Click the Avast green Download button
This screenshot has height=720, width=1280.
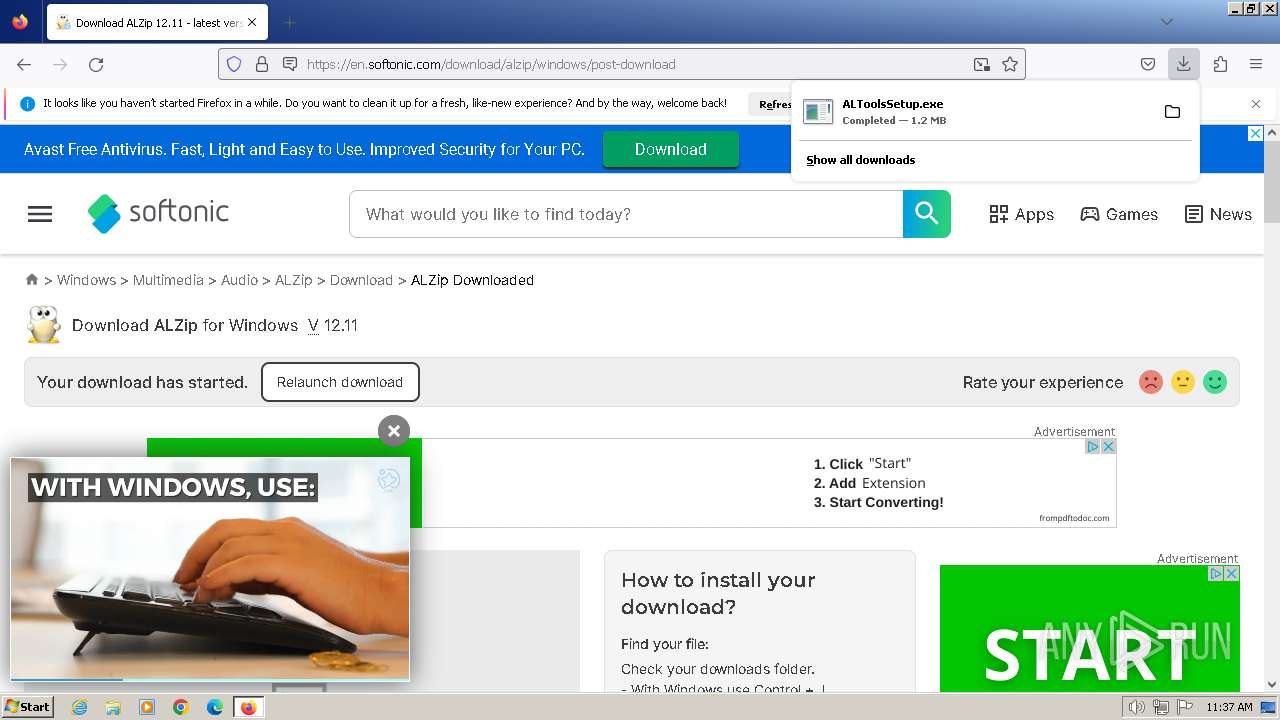pos(670,149)
